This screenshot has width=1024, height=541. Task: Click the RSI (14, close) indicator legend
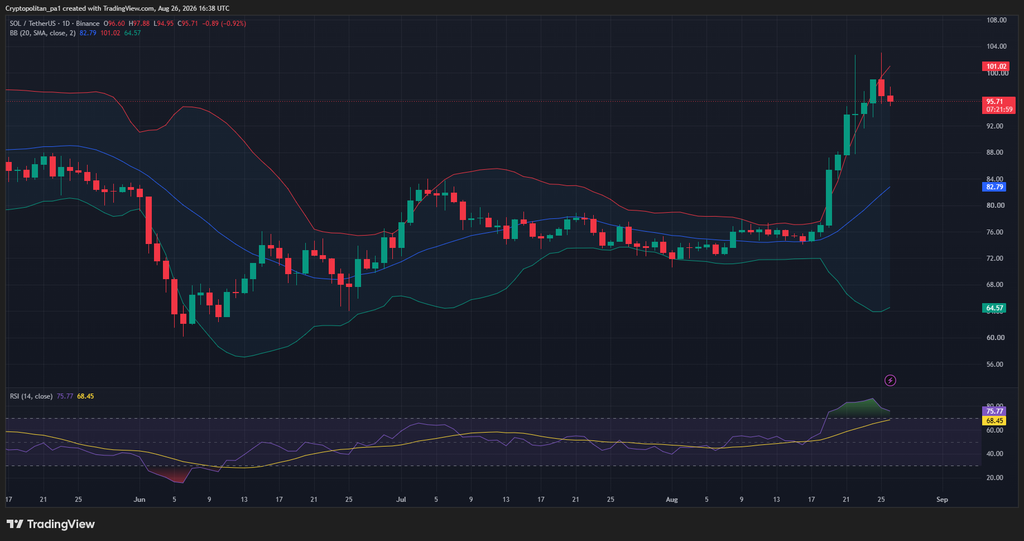tap(31, 396)
